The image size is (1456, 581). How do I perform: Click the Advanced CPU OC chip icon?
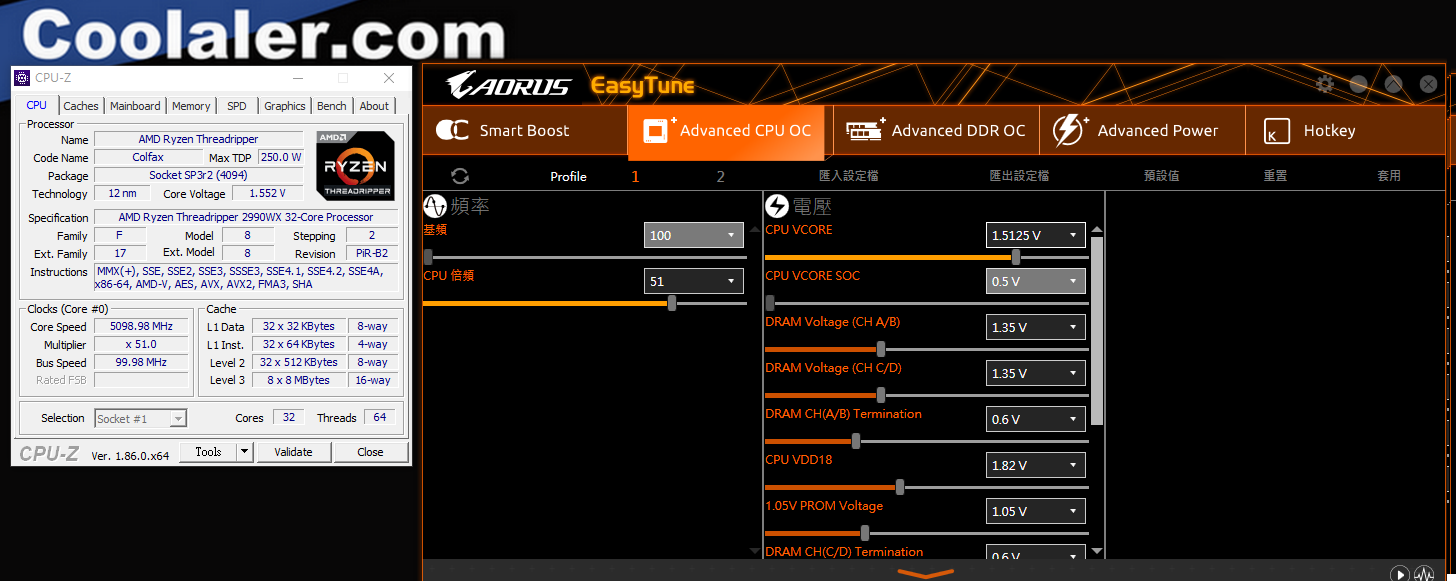pos(656,131)
